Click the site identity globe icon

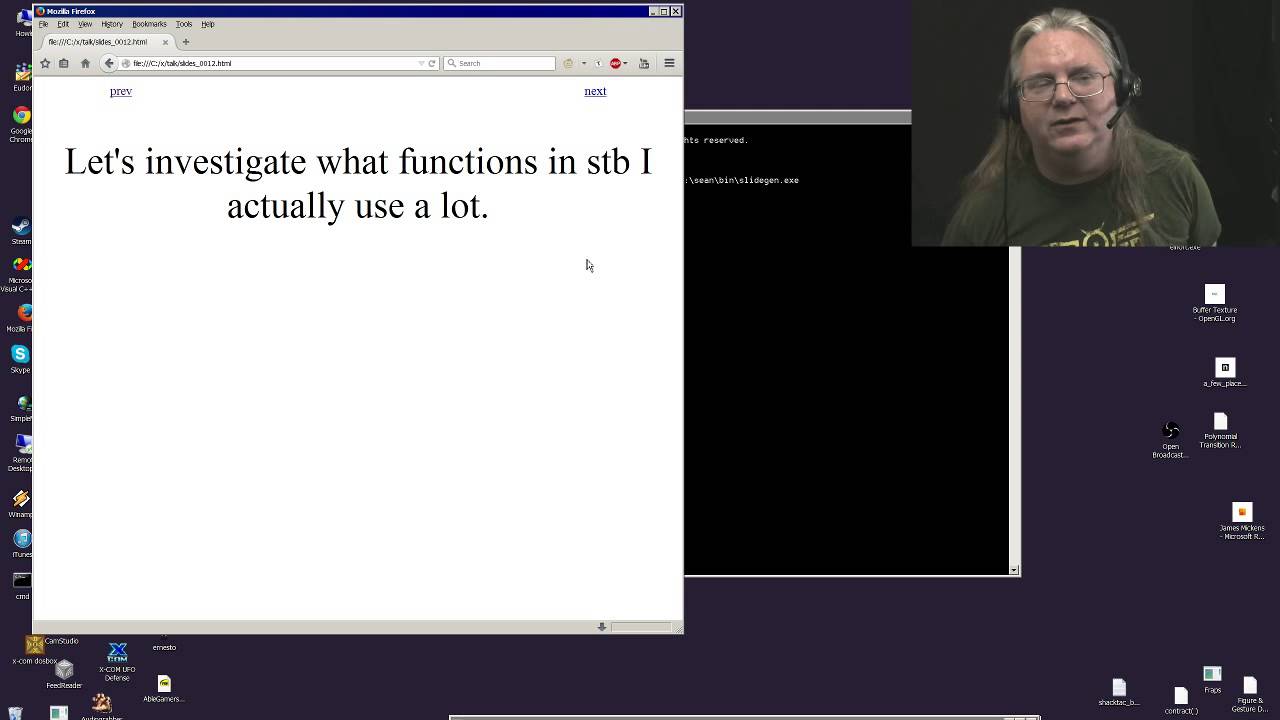tap(125, 63)
